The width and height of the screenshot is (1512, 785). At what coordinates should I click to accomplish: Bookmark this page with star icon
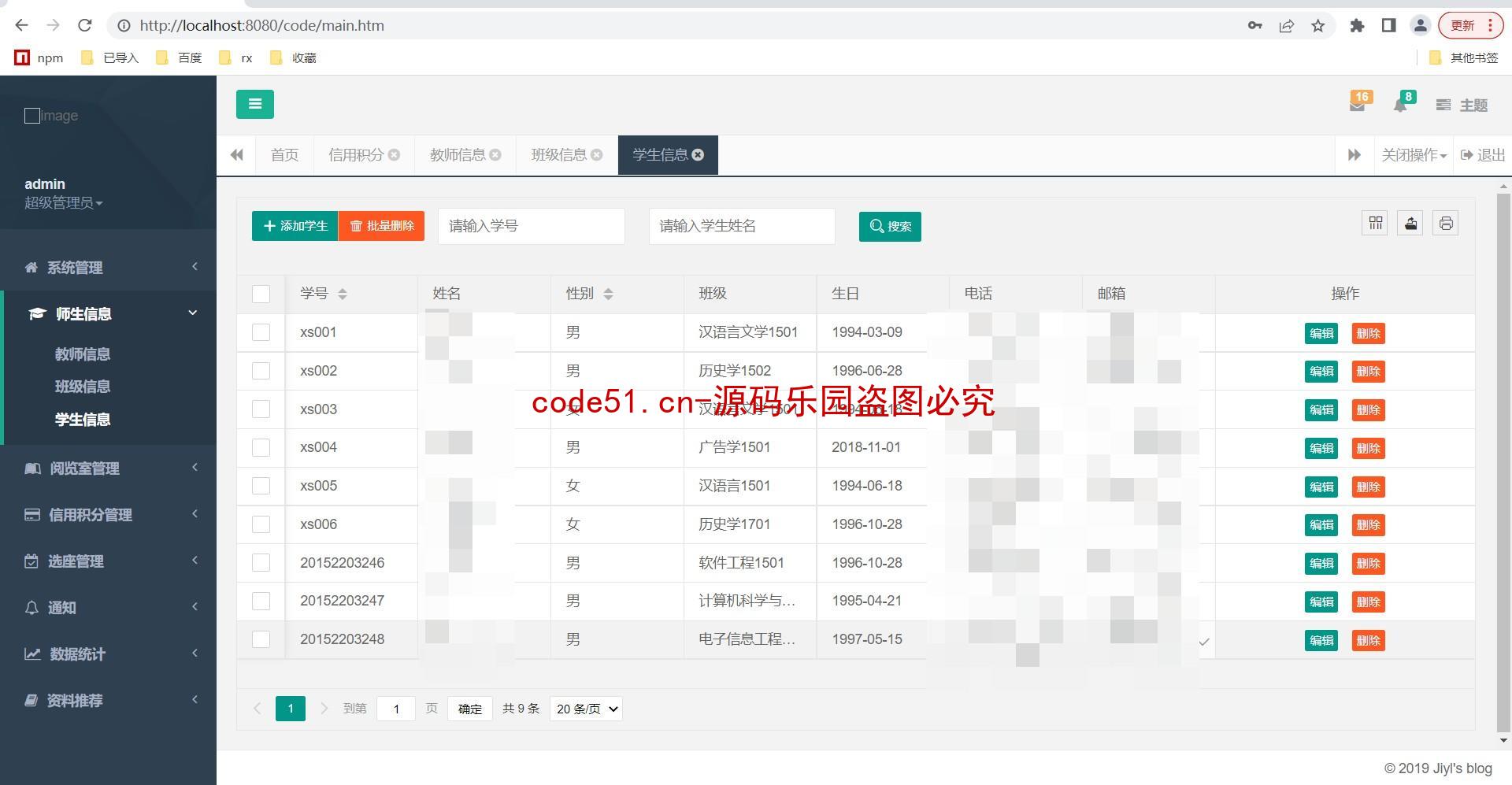coord(1318,26)
